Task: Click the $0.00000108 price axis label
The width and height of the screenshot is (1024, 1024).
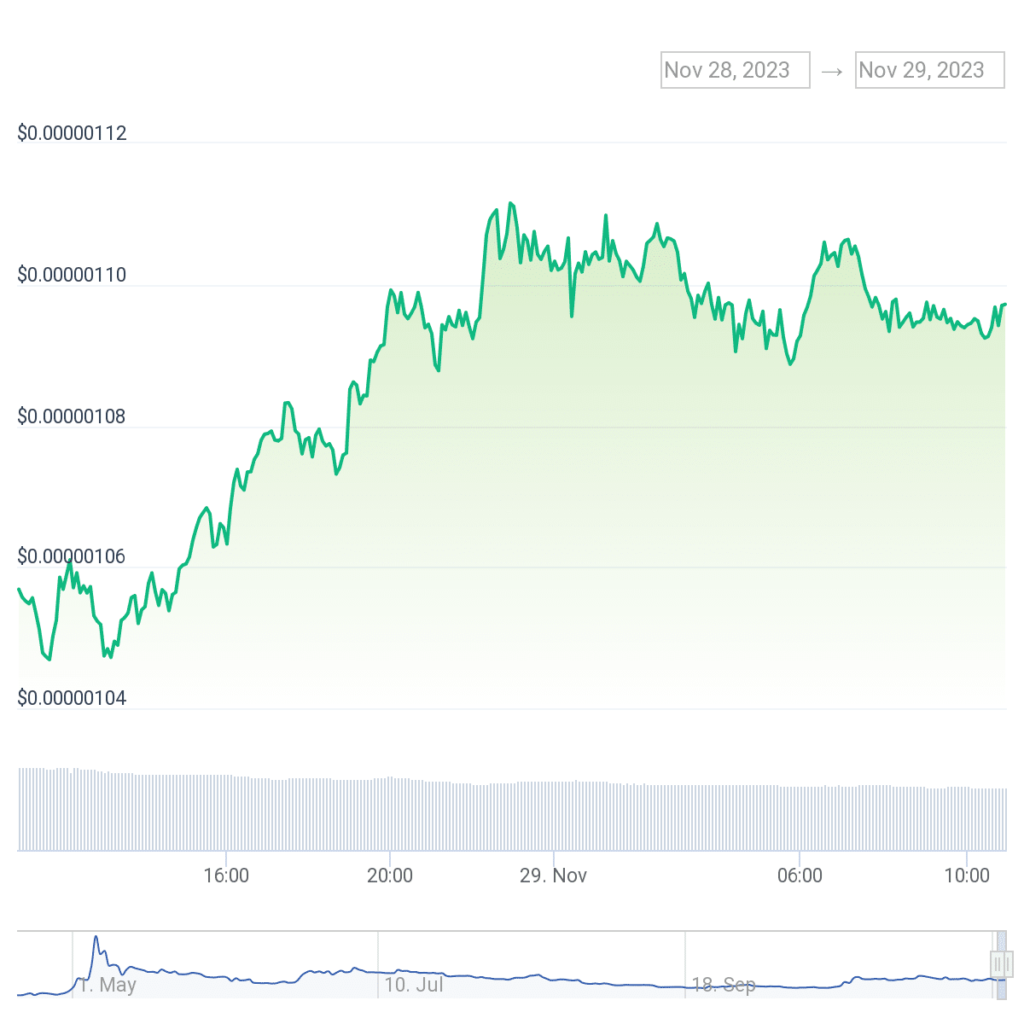Action: [x=72, y=416]
